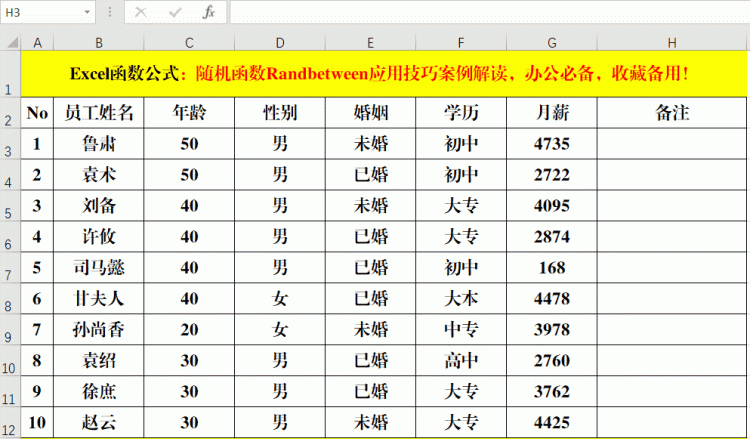Select column G header

pyautogui.click(x=552, y=43)
